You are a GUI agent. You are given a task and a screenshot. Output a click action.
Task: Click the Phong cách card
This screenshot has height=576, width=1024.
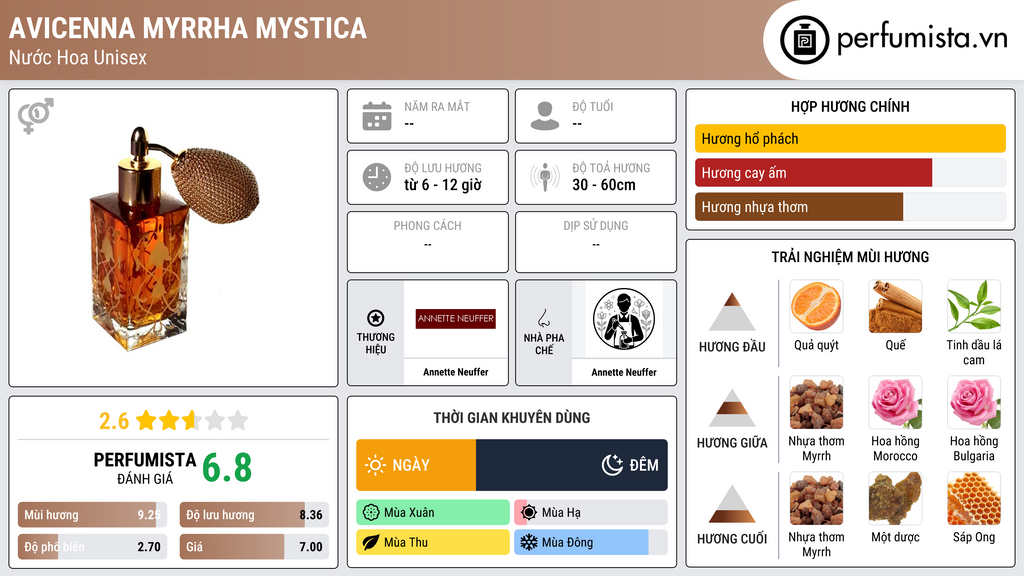click(x=428, y=242)
